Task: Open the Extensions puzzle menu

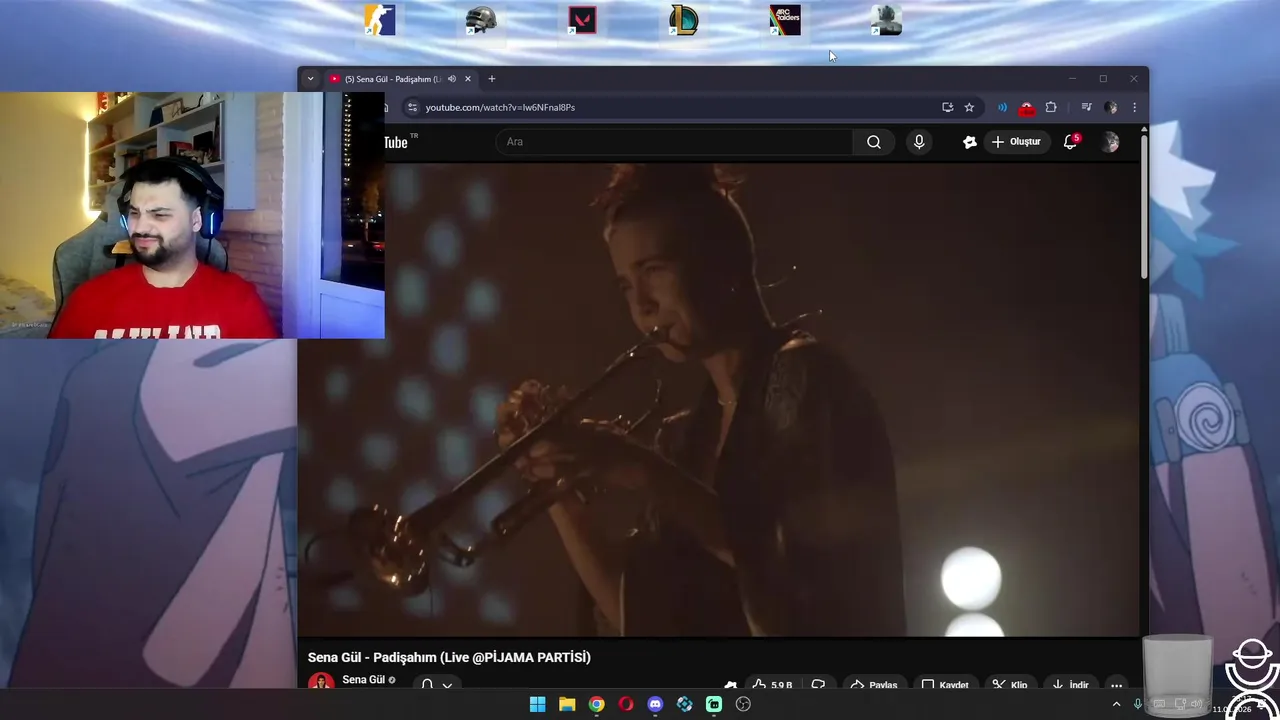Action: (x=1051, y=107)
